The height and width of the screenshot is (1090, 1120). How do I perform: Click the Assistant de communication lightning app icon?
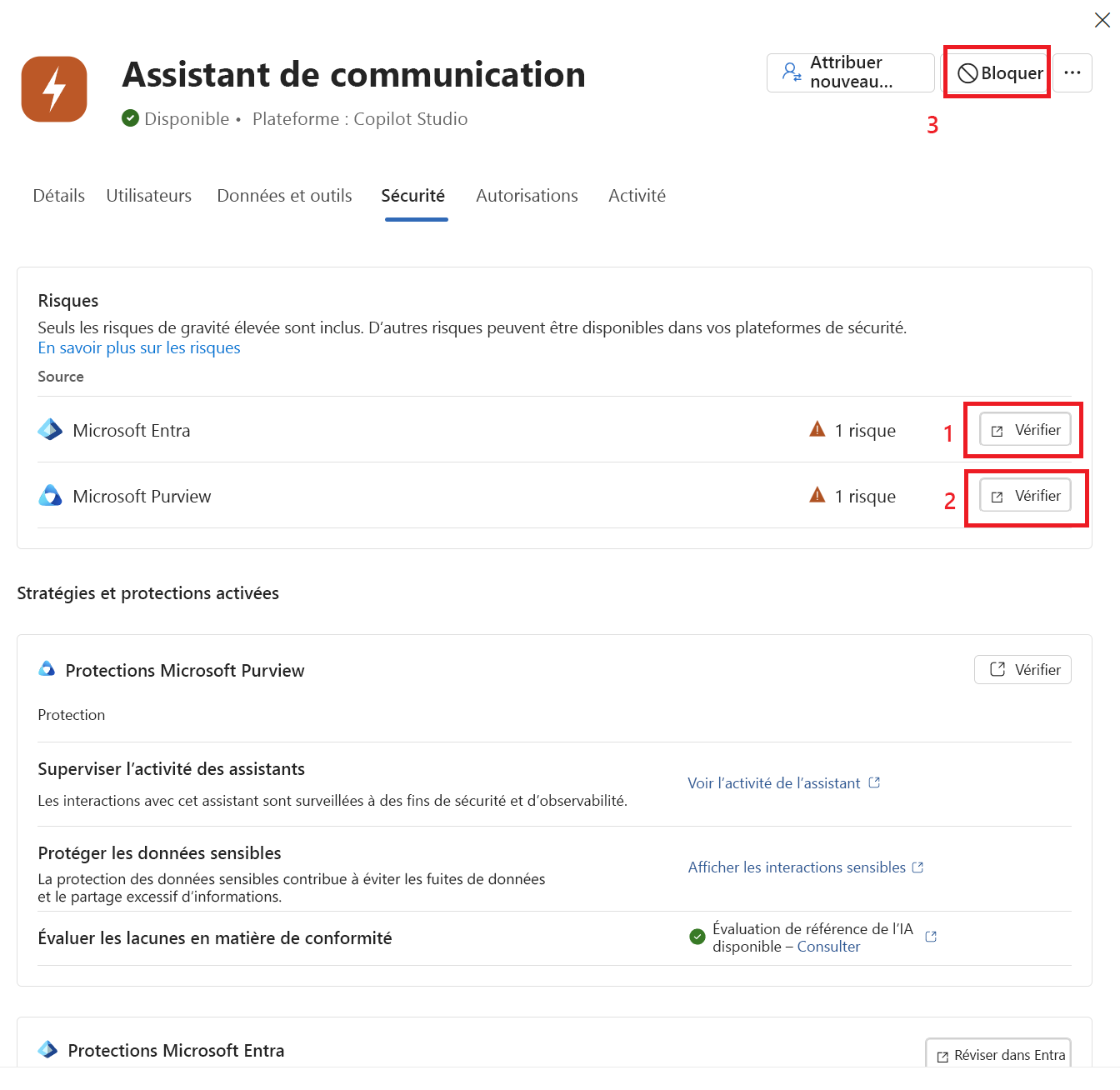54,89
